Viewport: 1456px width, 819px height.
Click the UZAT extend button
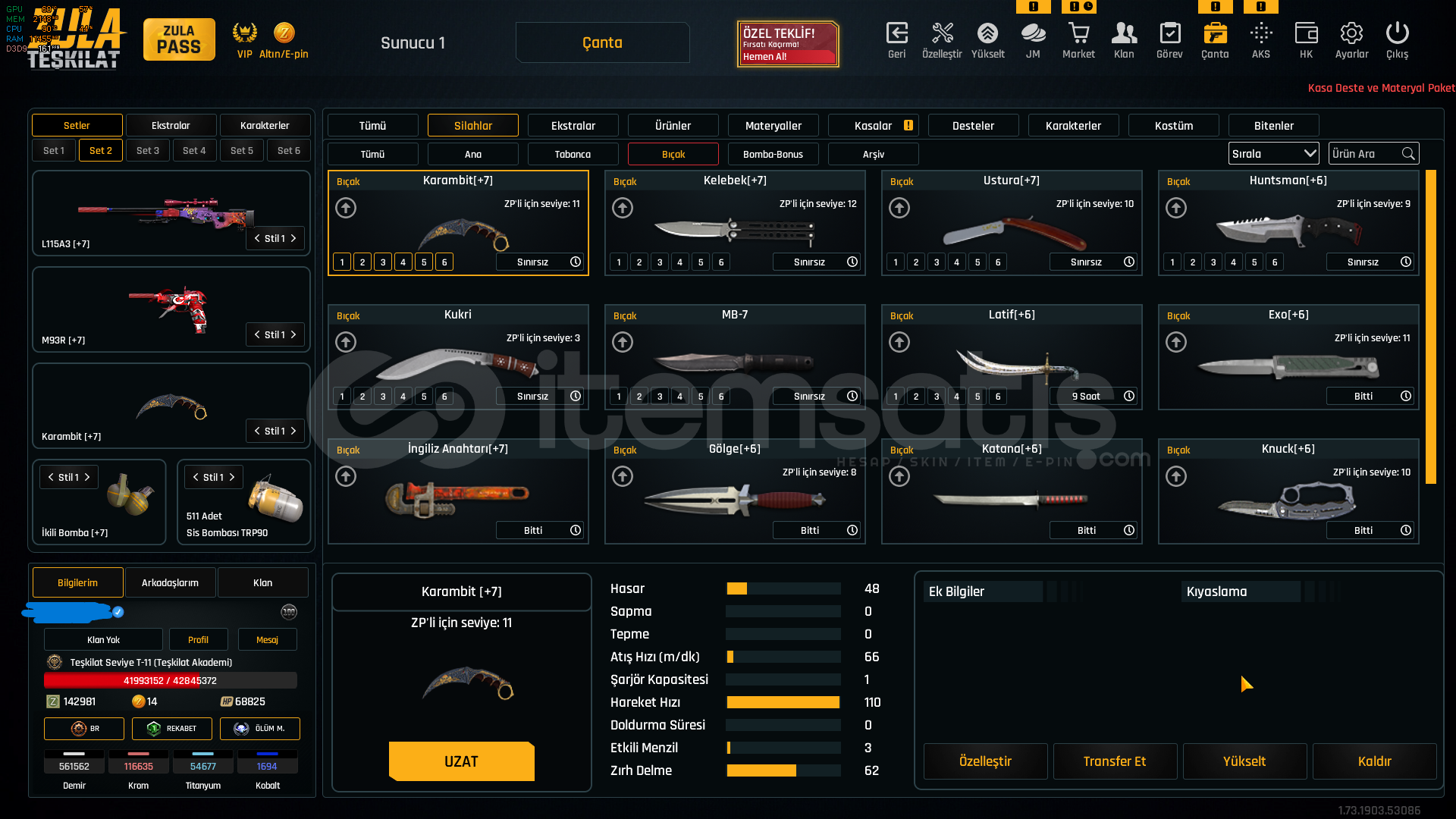[x=461, y=761]
